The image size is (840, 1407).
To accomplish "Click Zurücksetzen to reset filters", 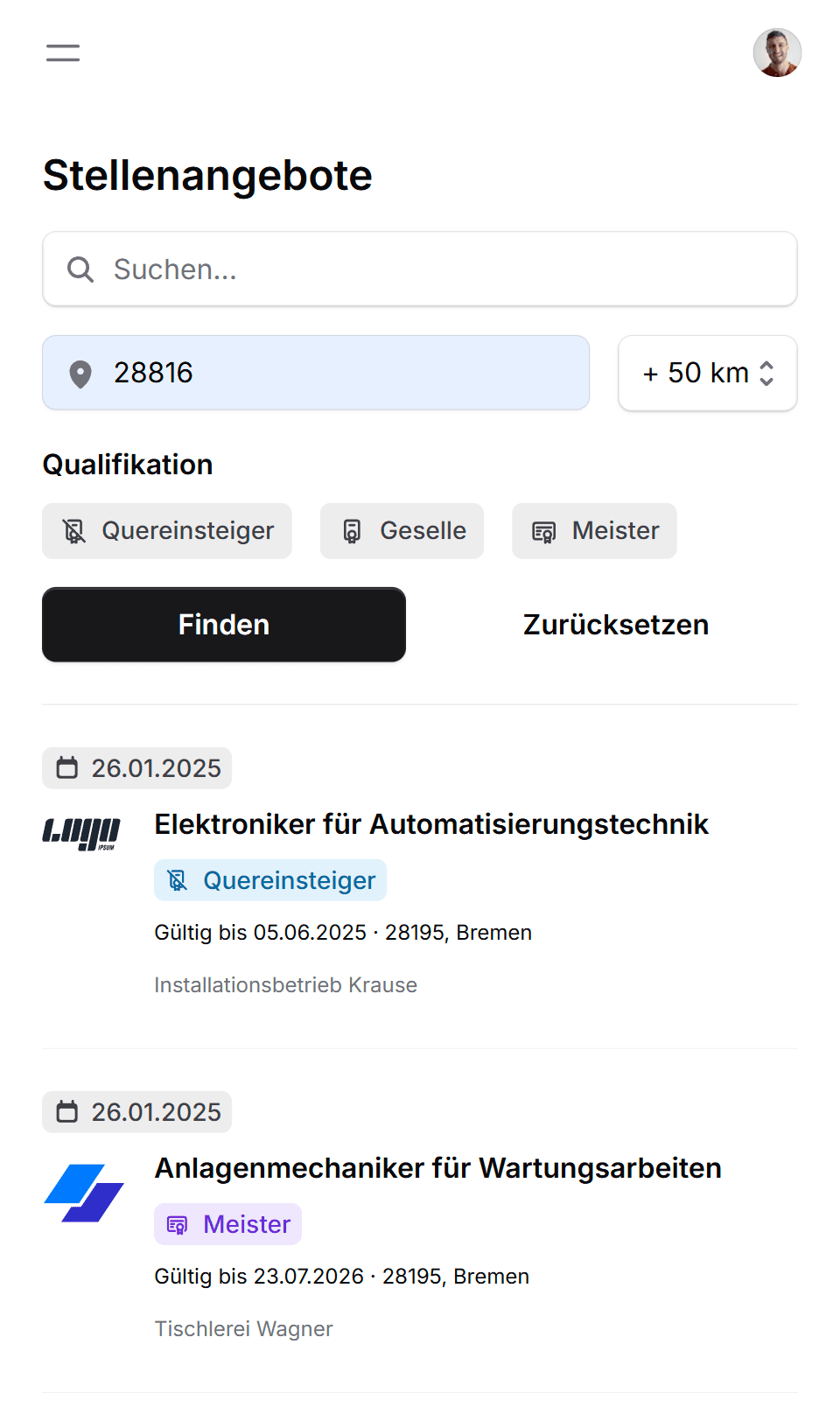I will (615, 624).
